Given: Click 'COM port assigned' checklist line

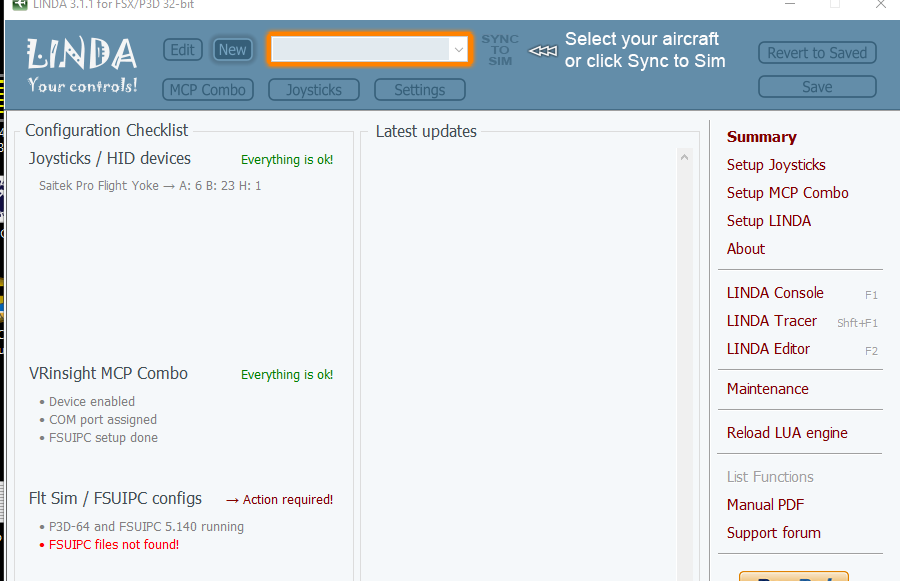Looking at the screenshot, I should tap(103, 420).
